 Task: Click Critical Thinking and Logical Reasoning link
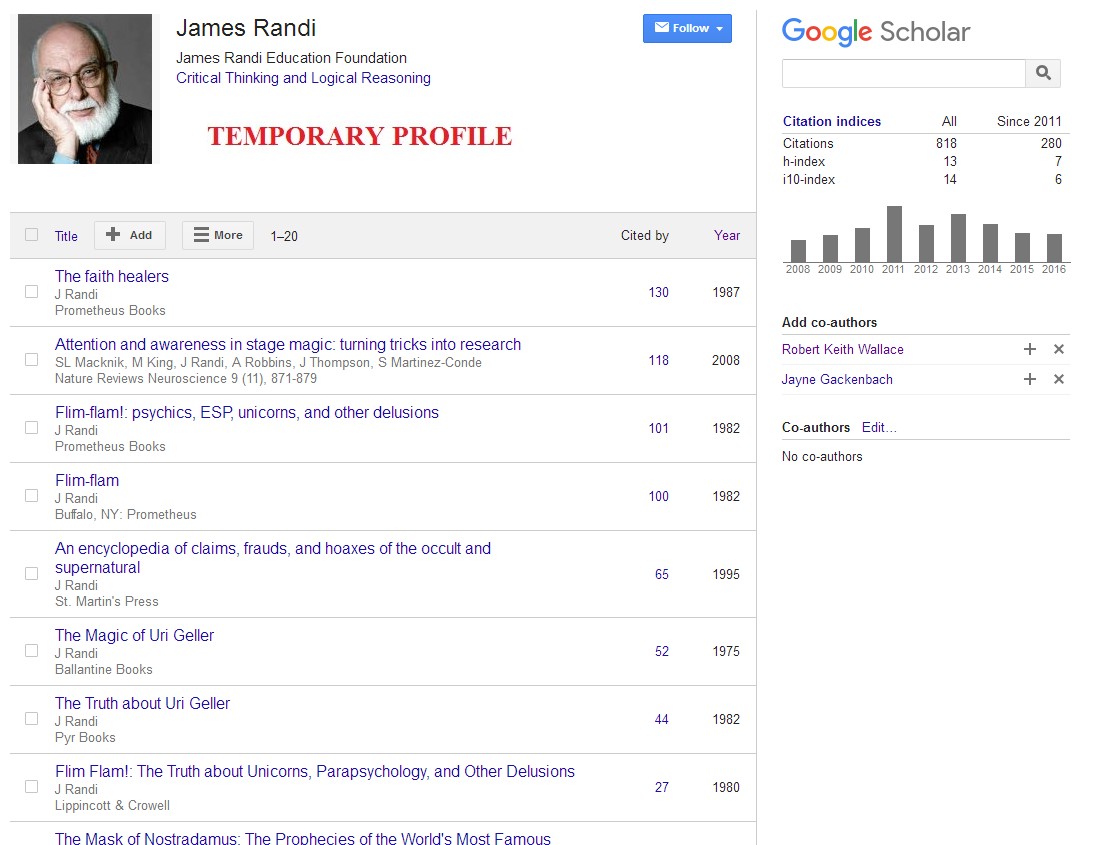pos(303,78)
